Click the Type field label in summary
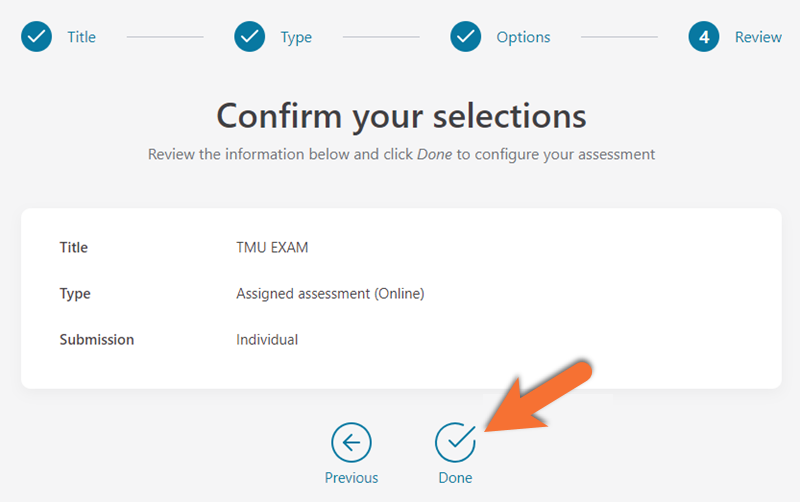The width and height of the screenshot is (800, 502). coord(75,294)
